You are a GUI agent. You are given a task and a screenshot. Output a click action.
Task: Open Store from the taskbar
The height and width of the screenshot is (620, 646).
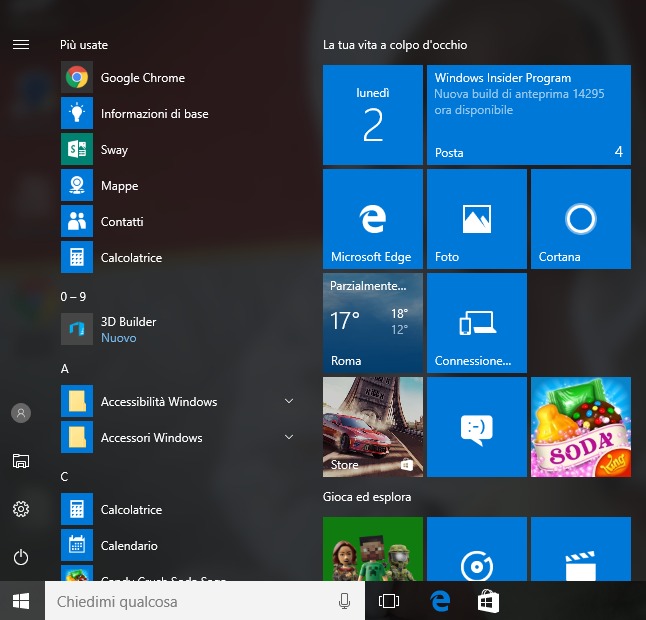488,601
